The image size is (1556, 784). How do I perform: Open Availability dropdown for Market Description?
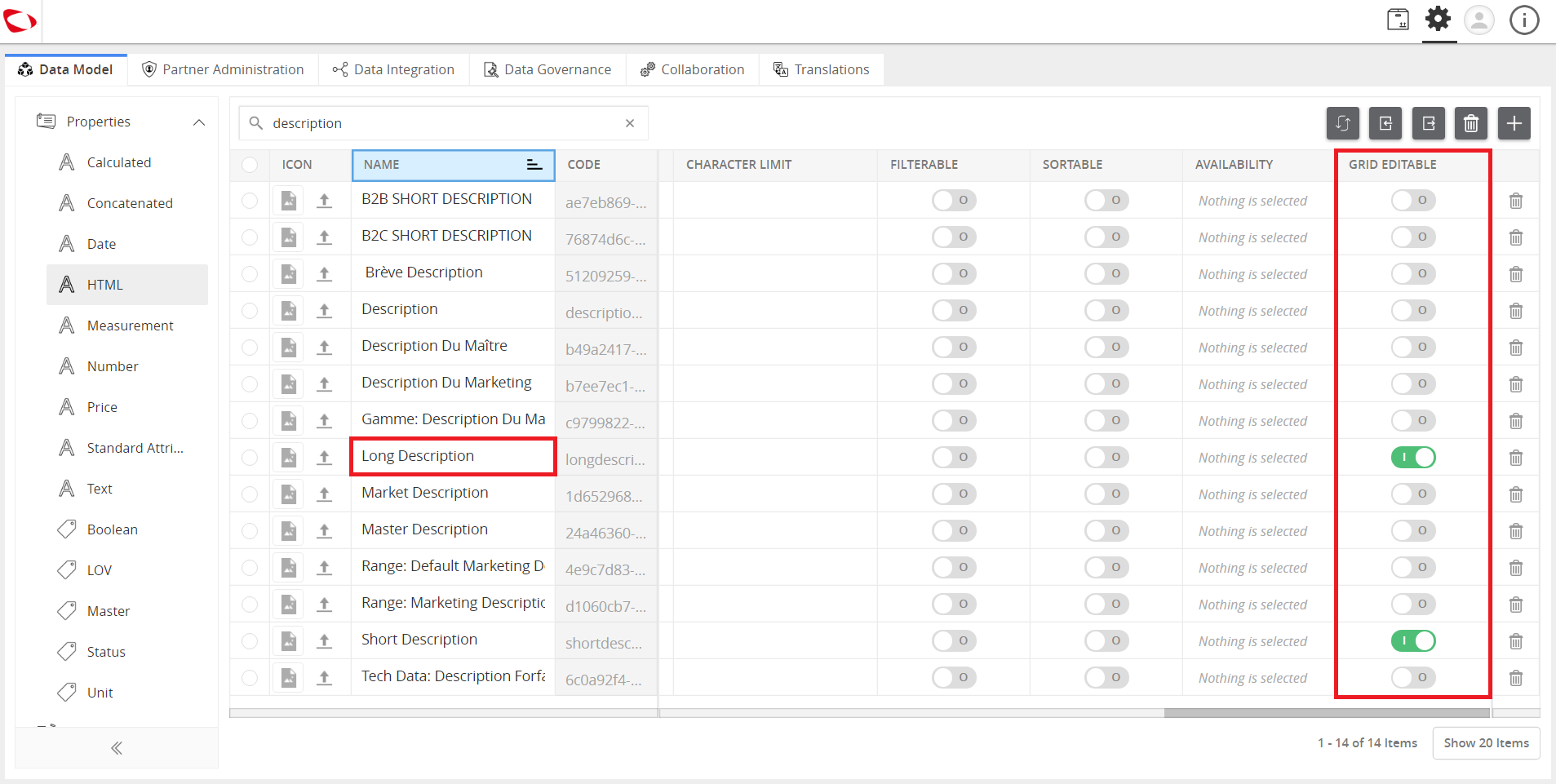pyautogui.click(x=1252, y=494)
